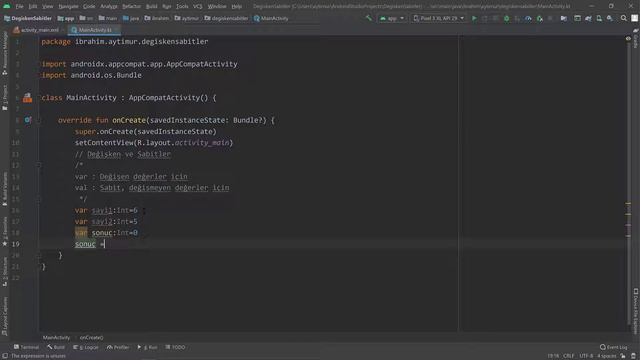This screenshot has height=360, width=640.
Task: Open the View menu
Action: (x=48, y=7)
